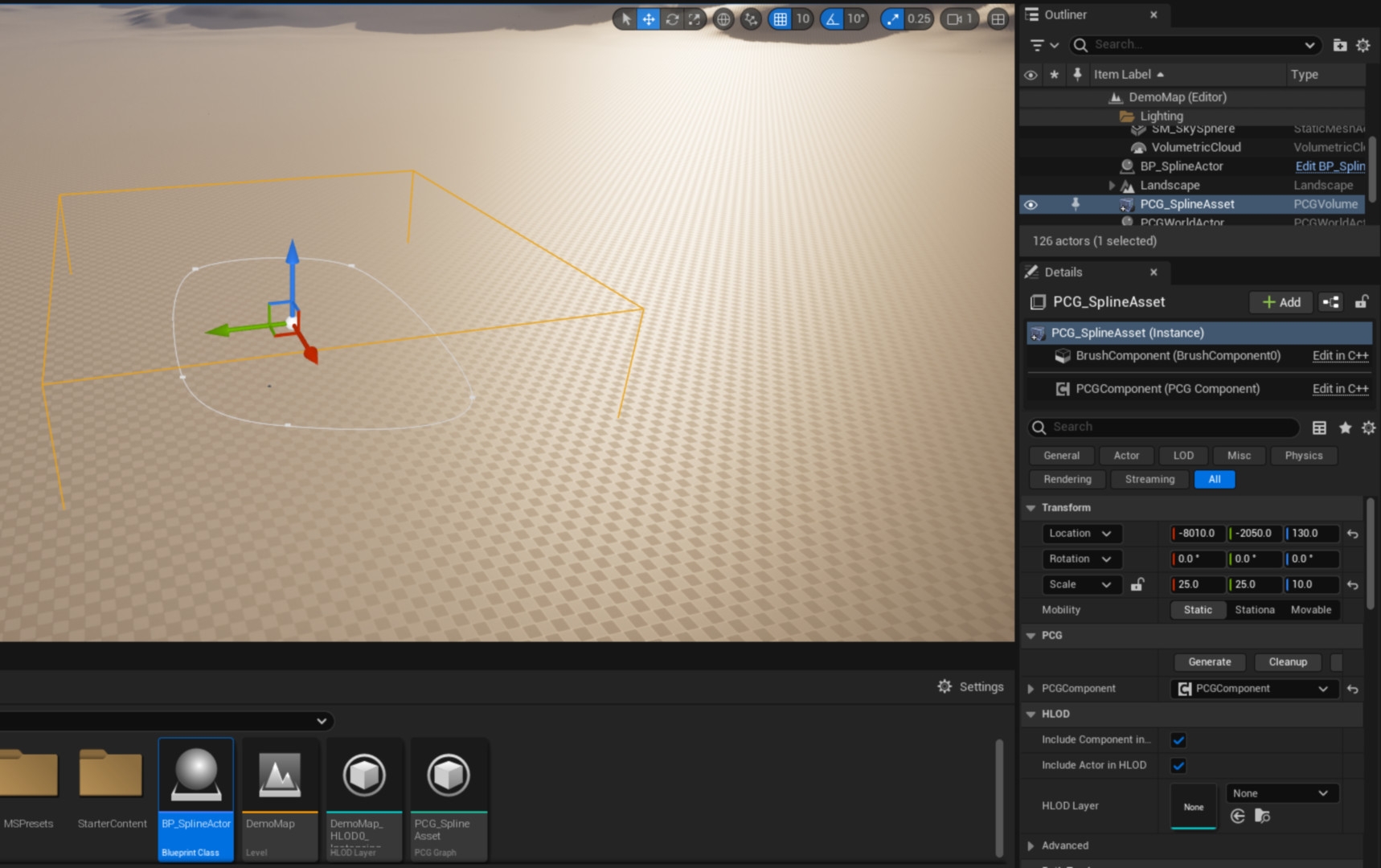Select the rotate transform tool in viewport
This screenshot has width=1381, height=868.
point(672,19)
